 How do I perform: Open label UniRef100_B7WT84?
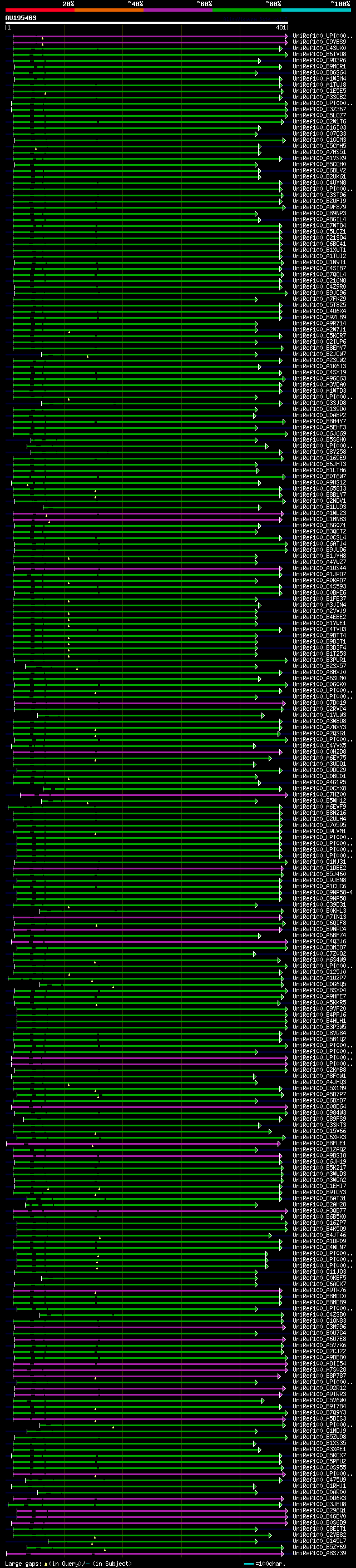click(x=319, y=226)
